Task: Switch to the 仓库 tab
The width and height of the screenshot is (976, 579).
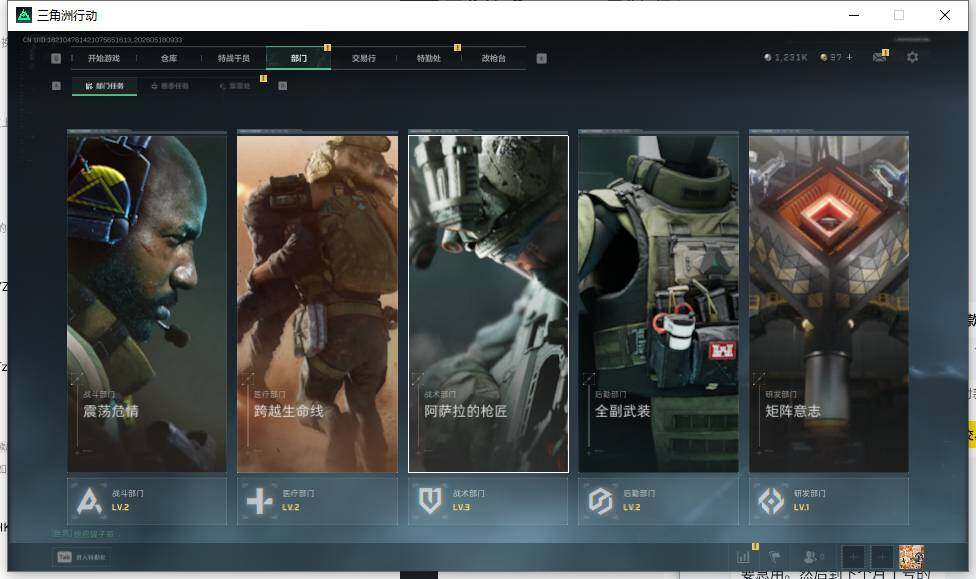Action: click(x=169, y=58)
